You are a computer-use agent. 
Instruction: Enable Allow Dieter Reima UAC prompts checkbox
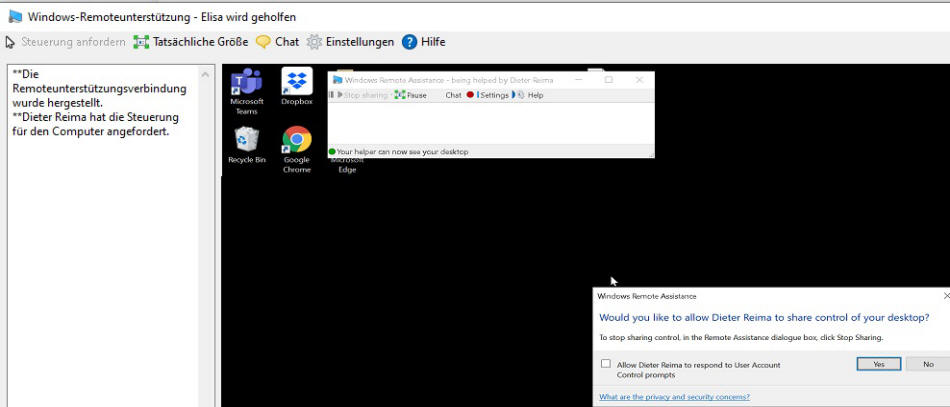click(606, 365)
